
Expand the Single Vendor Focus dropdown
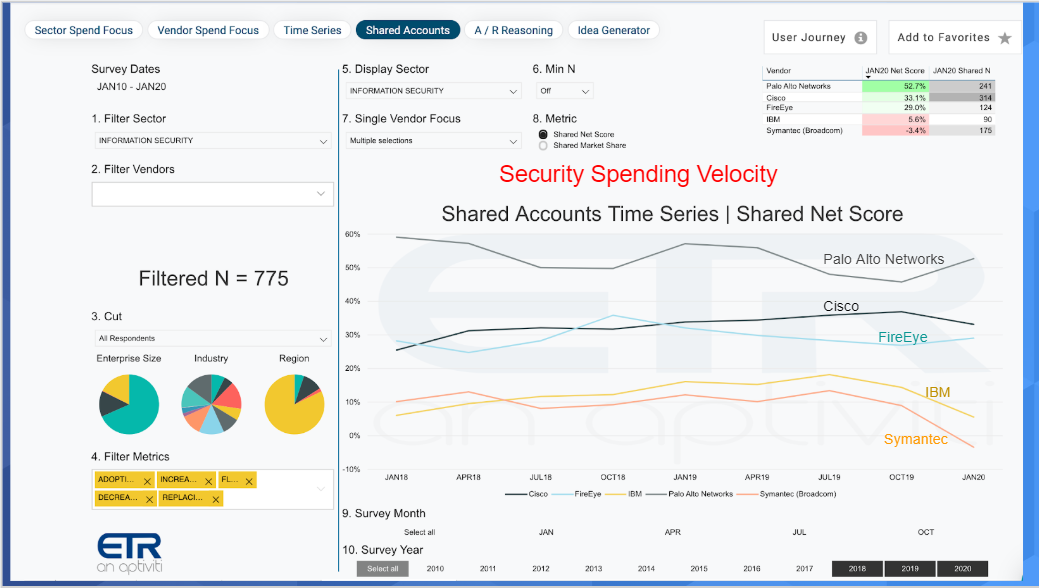[x=433, y=141]
